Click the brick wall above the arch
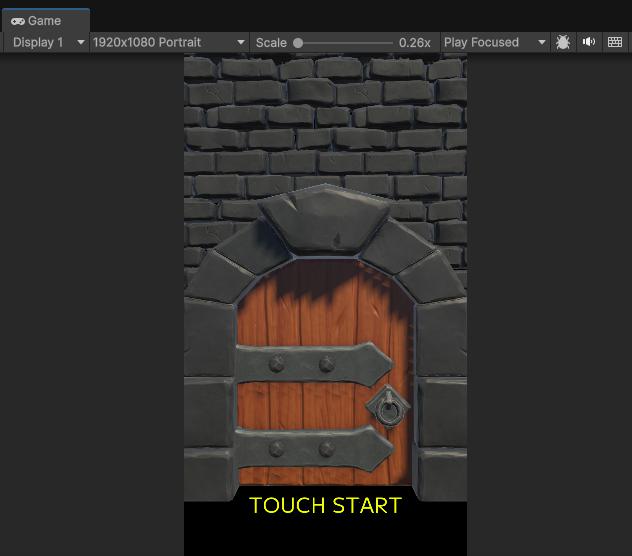 325,120
